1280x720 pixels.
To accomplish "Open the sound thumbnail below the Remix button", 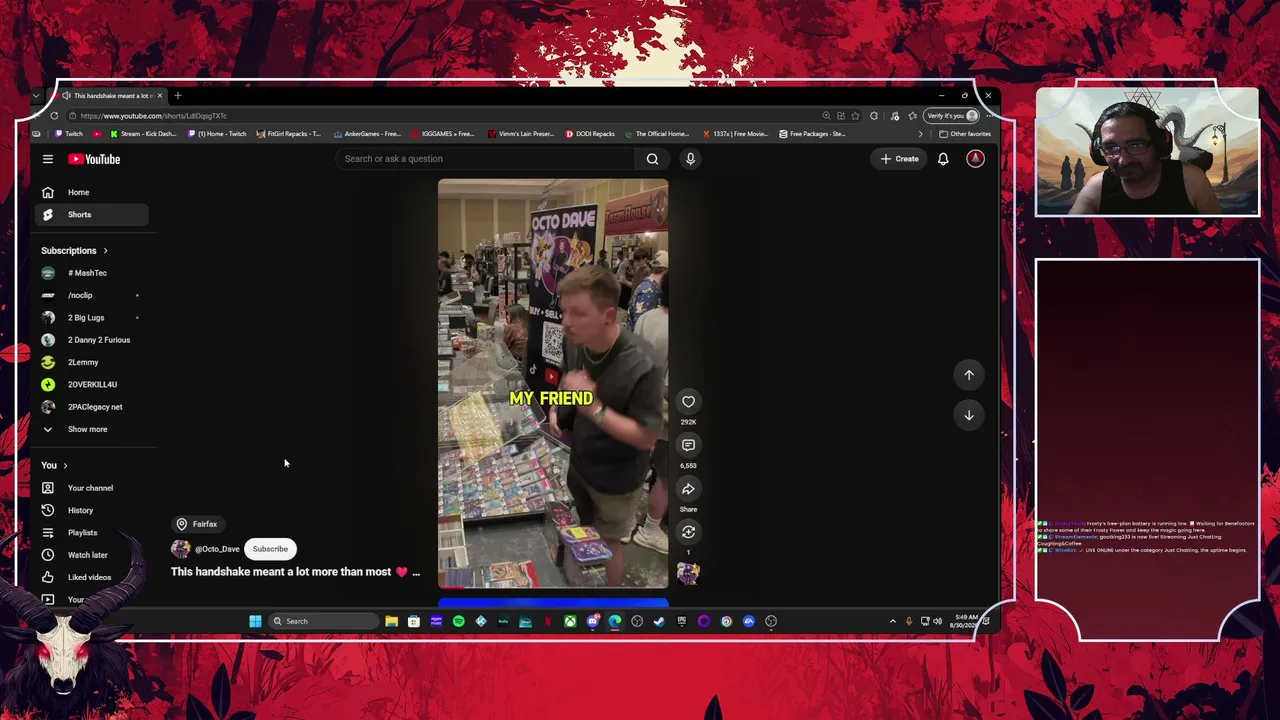I will point(688,573).
